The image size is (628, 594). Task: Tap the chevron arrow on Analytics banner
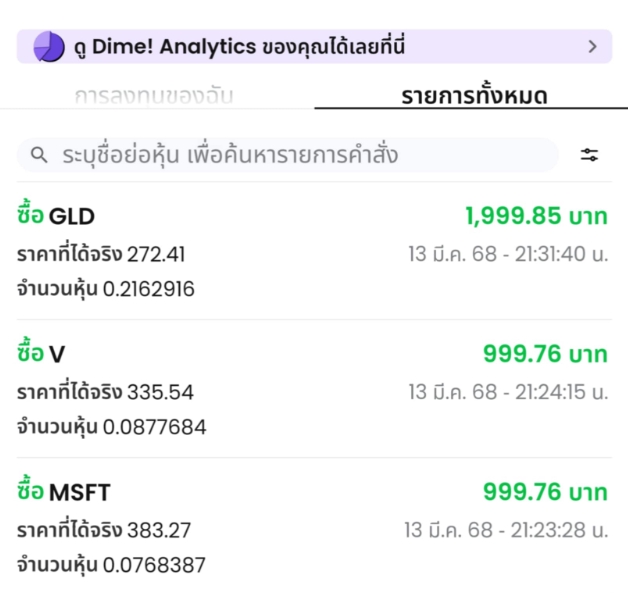tap(593, 47)
